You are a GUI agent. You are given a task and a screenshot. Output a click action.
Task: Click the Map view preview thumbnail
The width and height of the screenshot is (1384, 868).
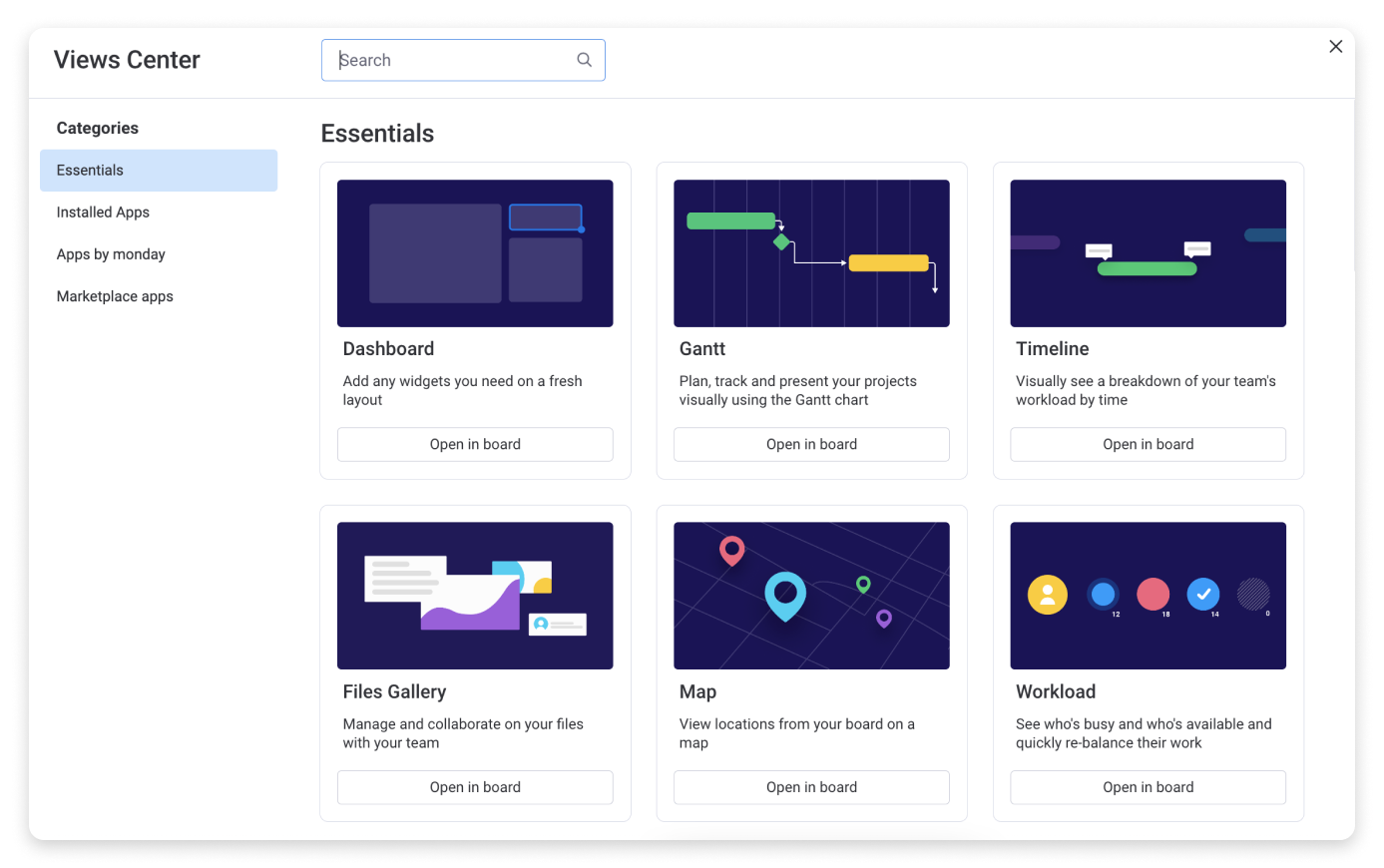click(x=811, y=596)
